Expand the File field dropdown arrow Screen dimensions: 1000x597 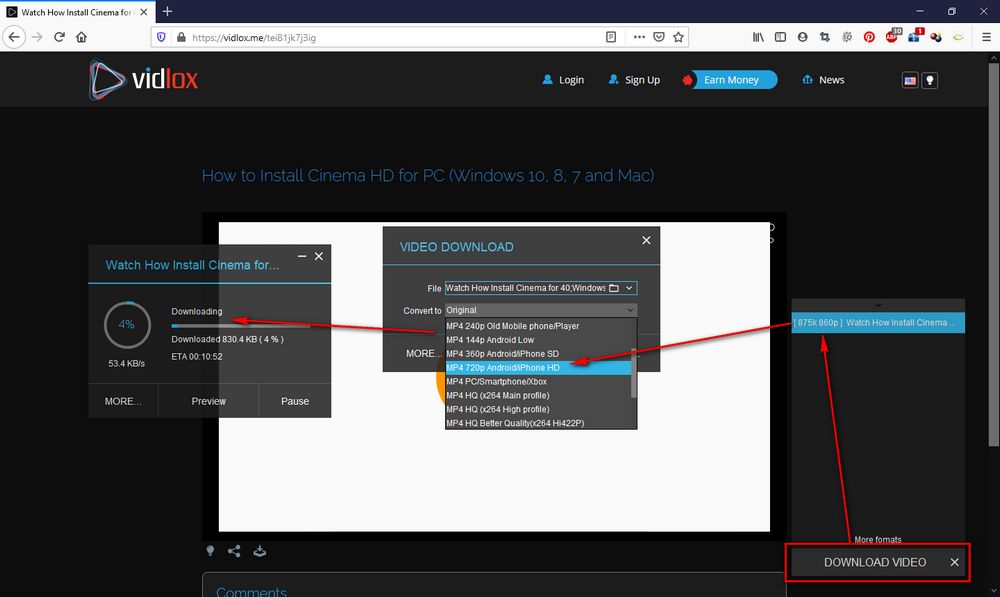coord(629,288)
